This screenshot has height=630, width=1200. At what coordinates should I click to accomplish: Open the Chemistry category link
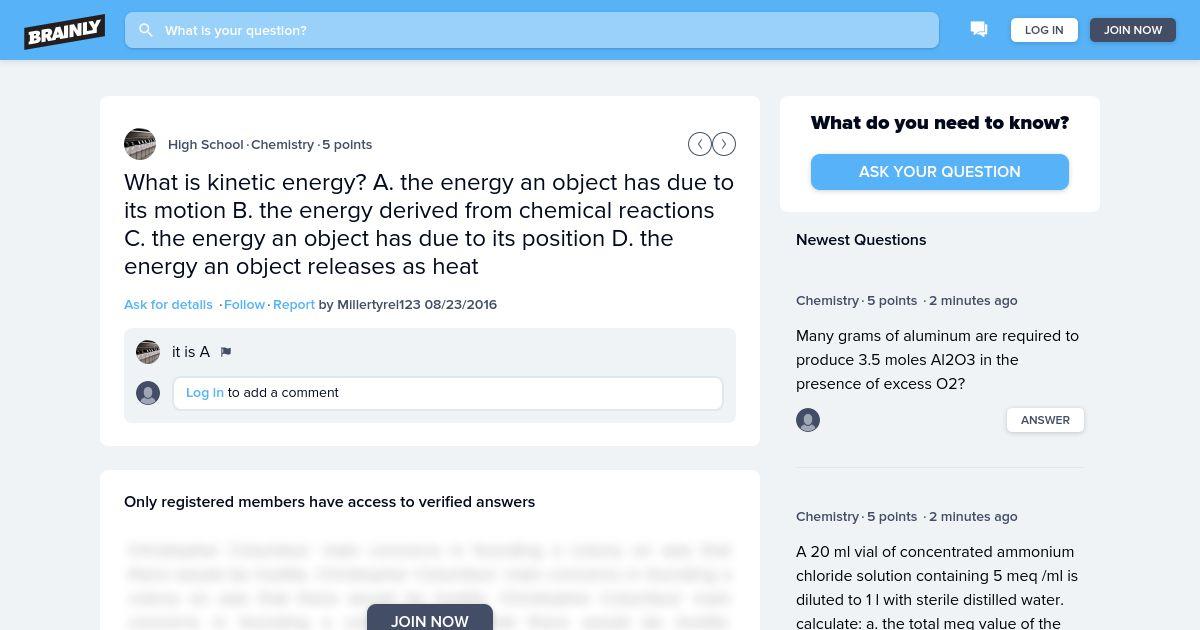click(x=282, y=144)
